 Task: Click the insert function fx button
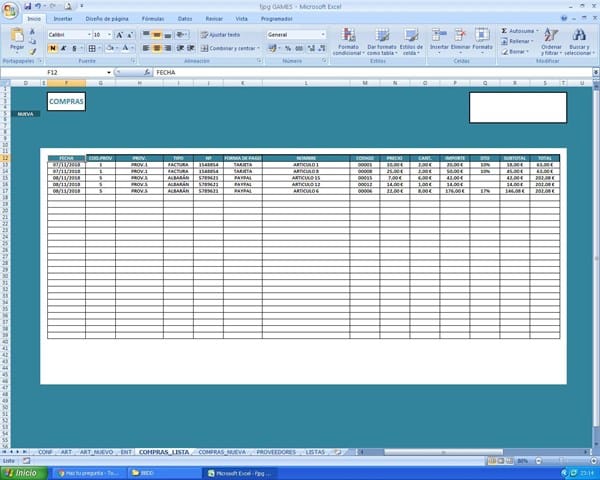[147, 72]
